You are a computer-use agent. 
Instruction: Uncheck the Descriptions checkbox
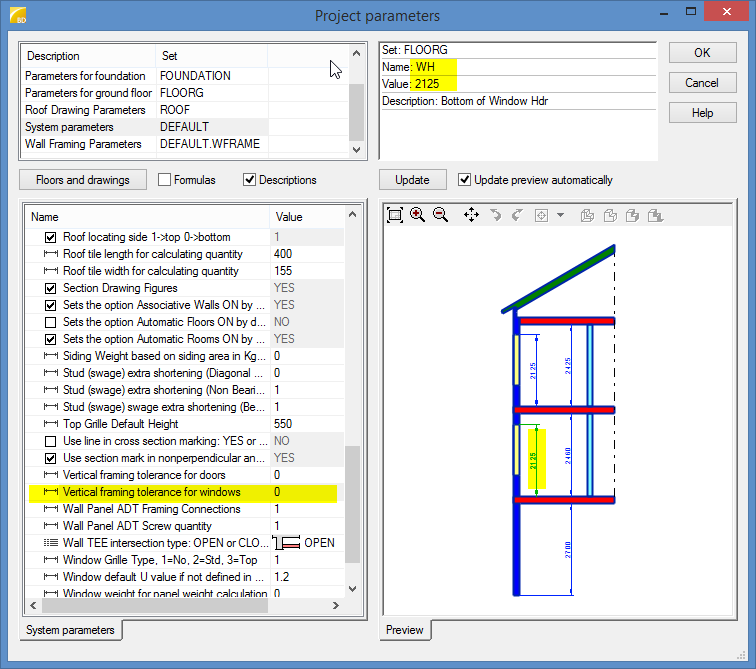[250, 180]
